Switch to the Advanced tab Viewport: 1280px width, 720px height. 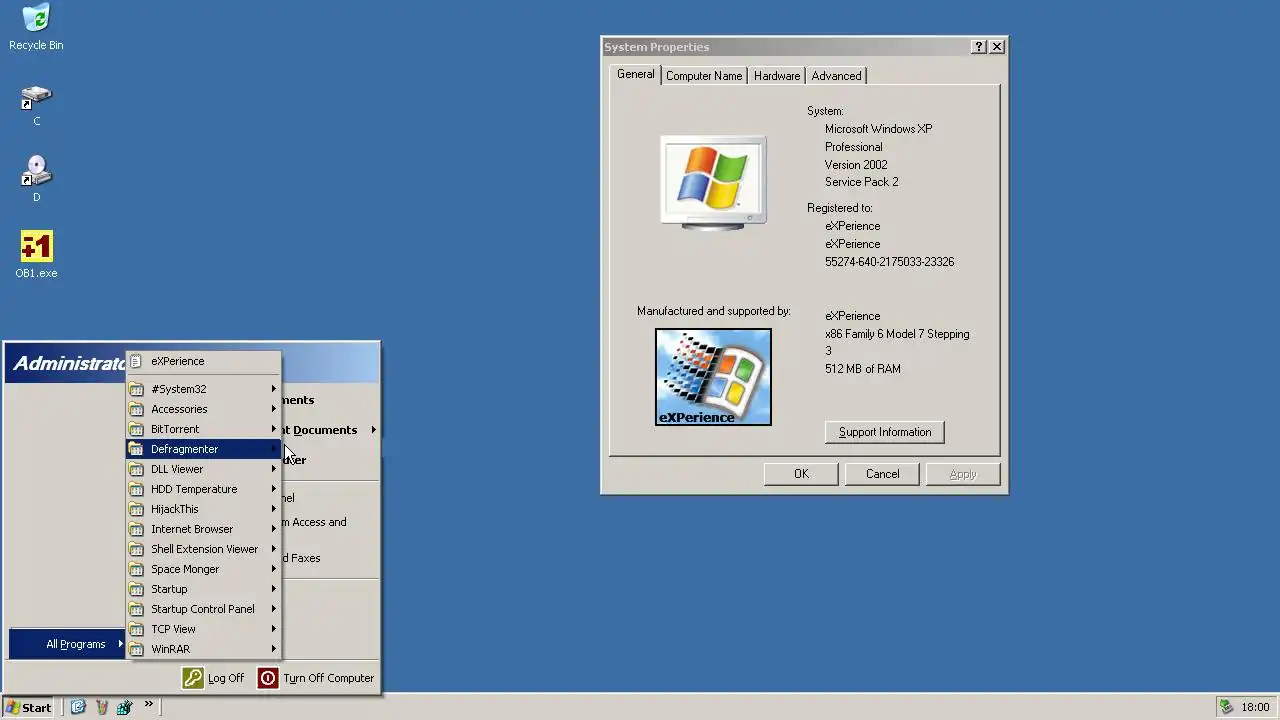(836, 76)
